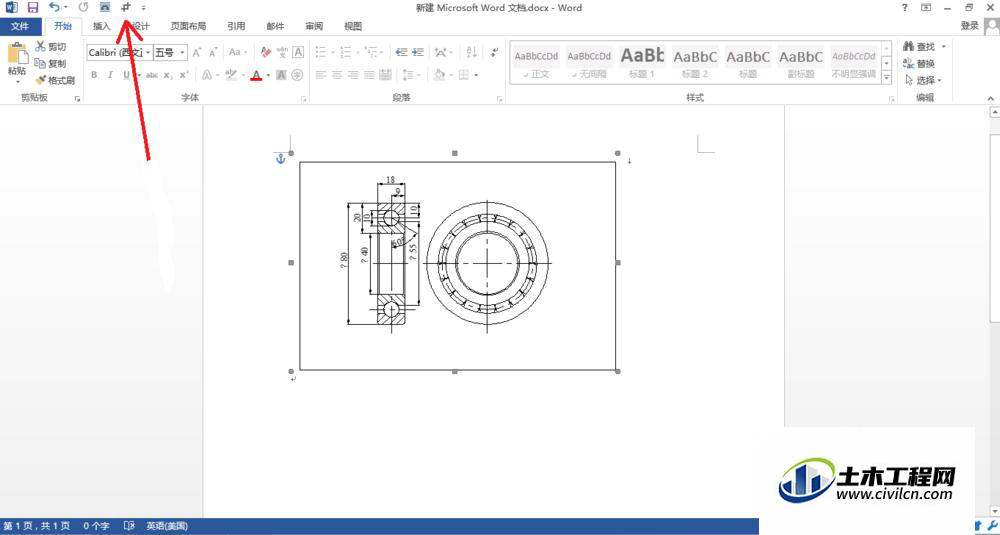
Task: Insert enclosed character (circled 字)
Action: (x=297, y=75)
